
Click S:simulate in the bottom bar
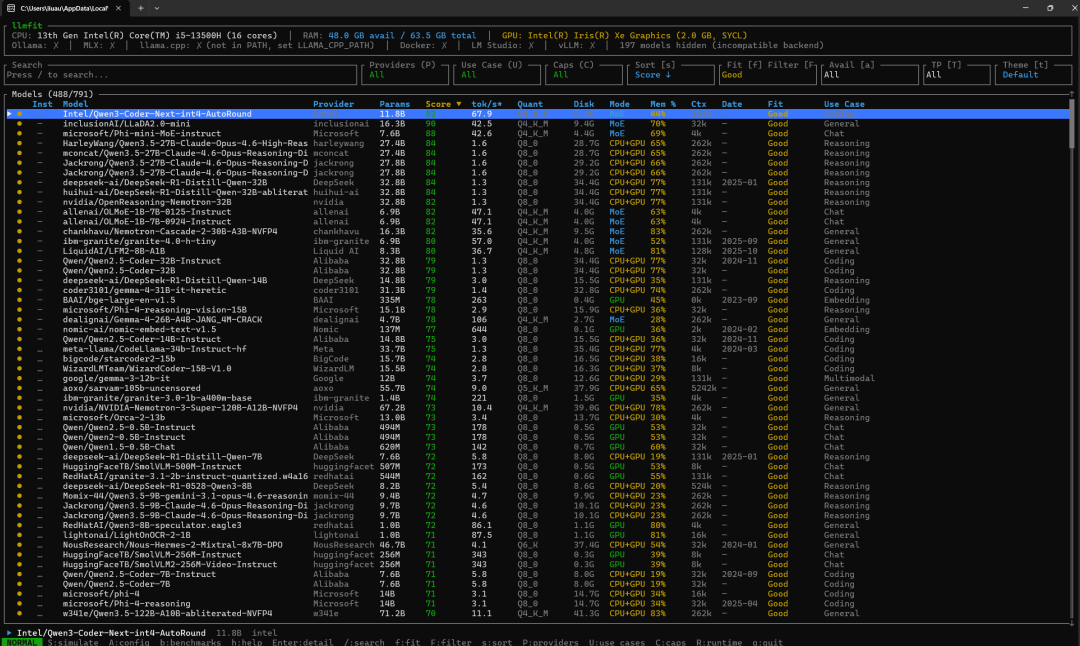(x=73, y=642)
